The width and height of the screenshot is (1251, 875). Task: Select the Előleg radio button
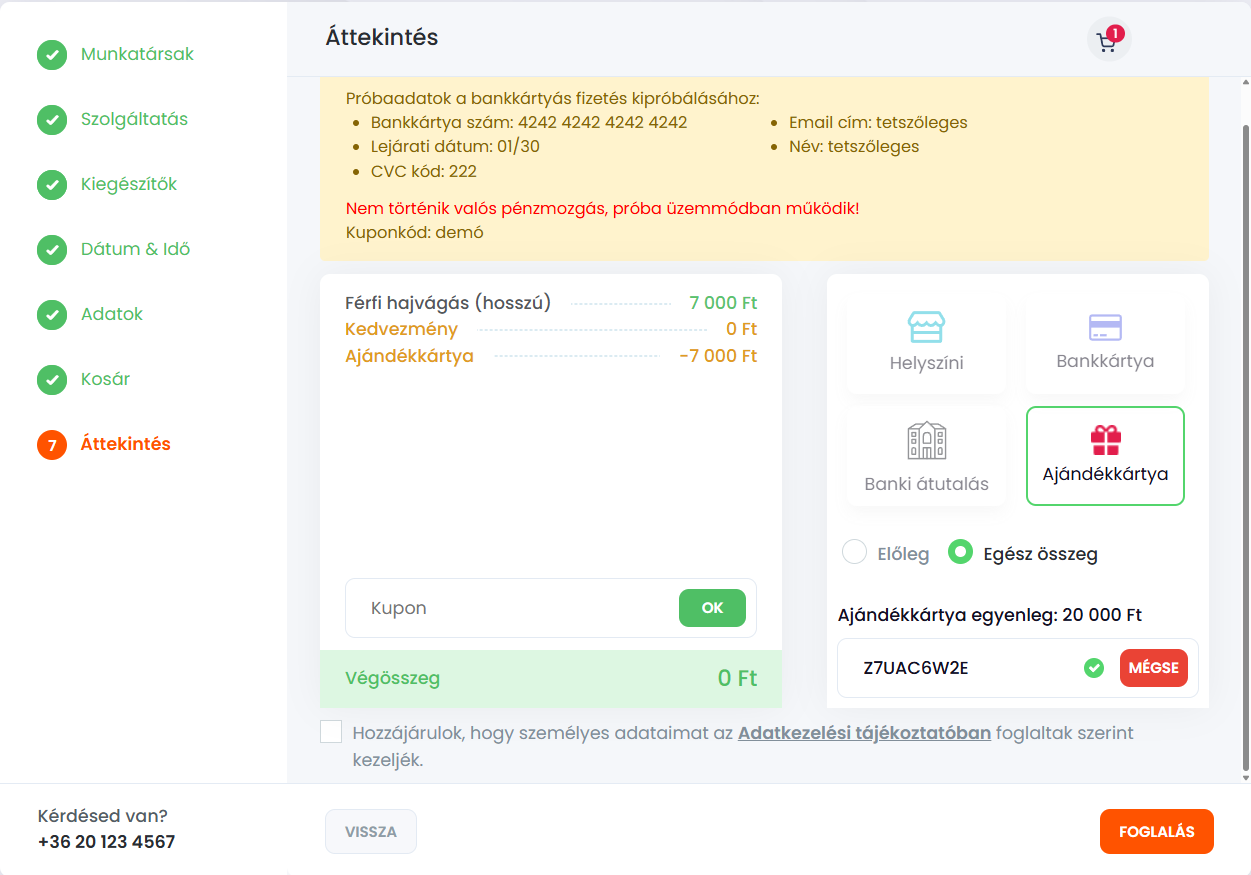854,553
